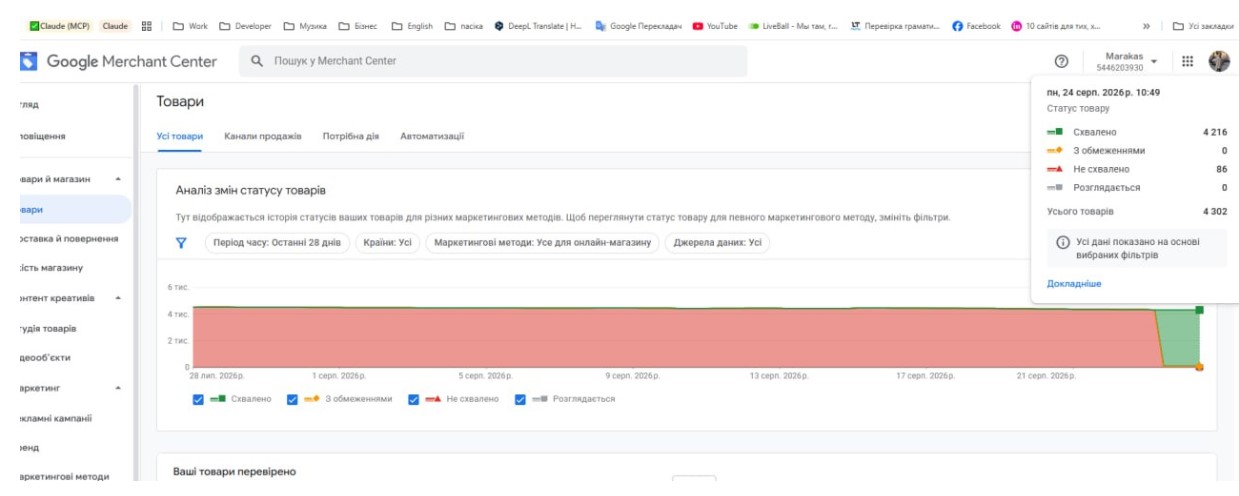The height and width of the screenshot is (496, 1239).
Task: Click the Усього товарів value 4 302
Action: click(1213, 211)
